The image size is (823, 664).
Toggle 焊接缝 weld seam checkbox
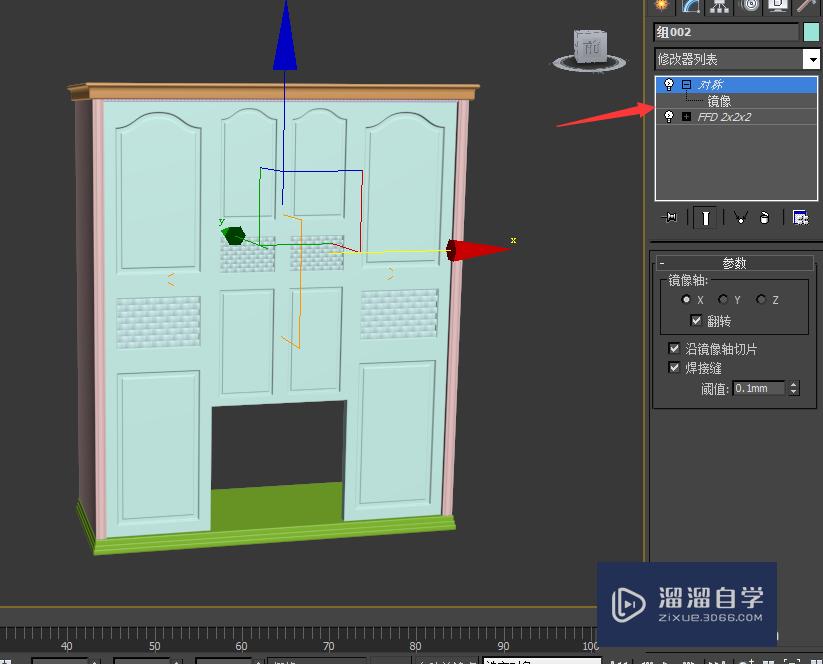pos(674,367)
